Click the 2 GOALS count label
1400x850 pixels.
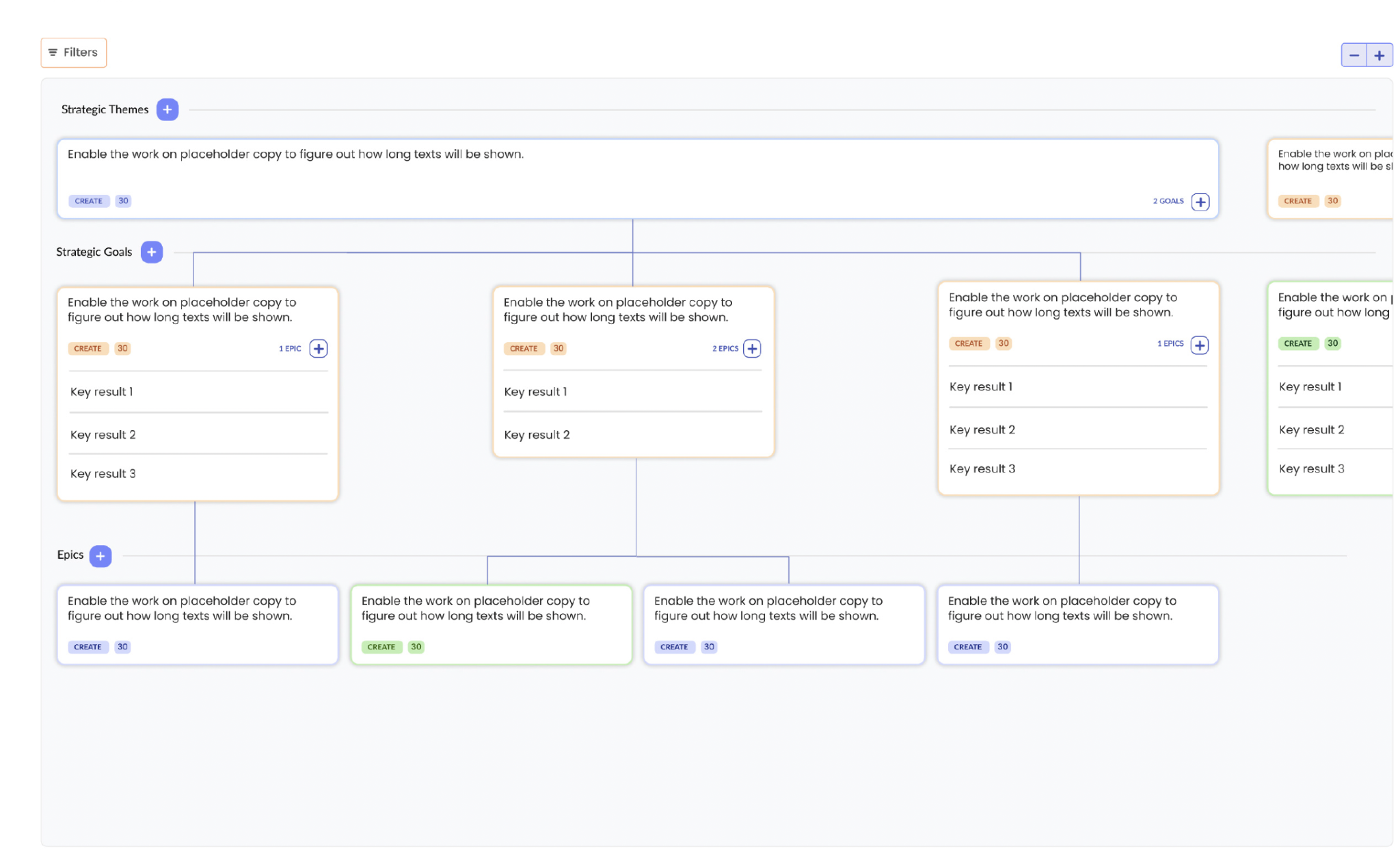point(1168,201)
